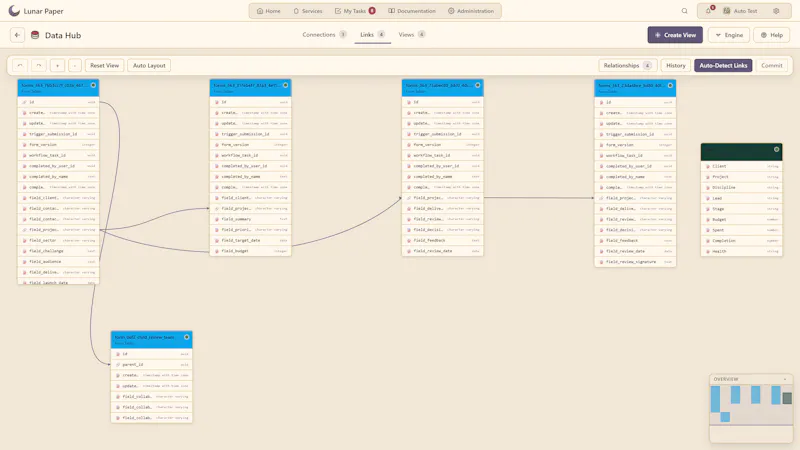The width and height of the screenshot is (800, 450).
Task: Click the icon beside Health
Action: 708,252
